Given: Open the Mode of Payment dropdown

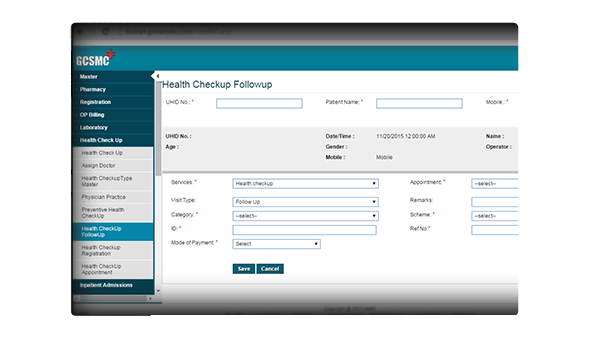Looking at the screenshot, I should [276, 244].
